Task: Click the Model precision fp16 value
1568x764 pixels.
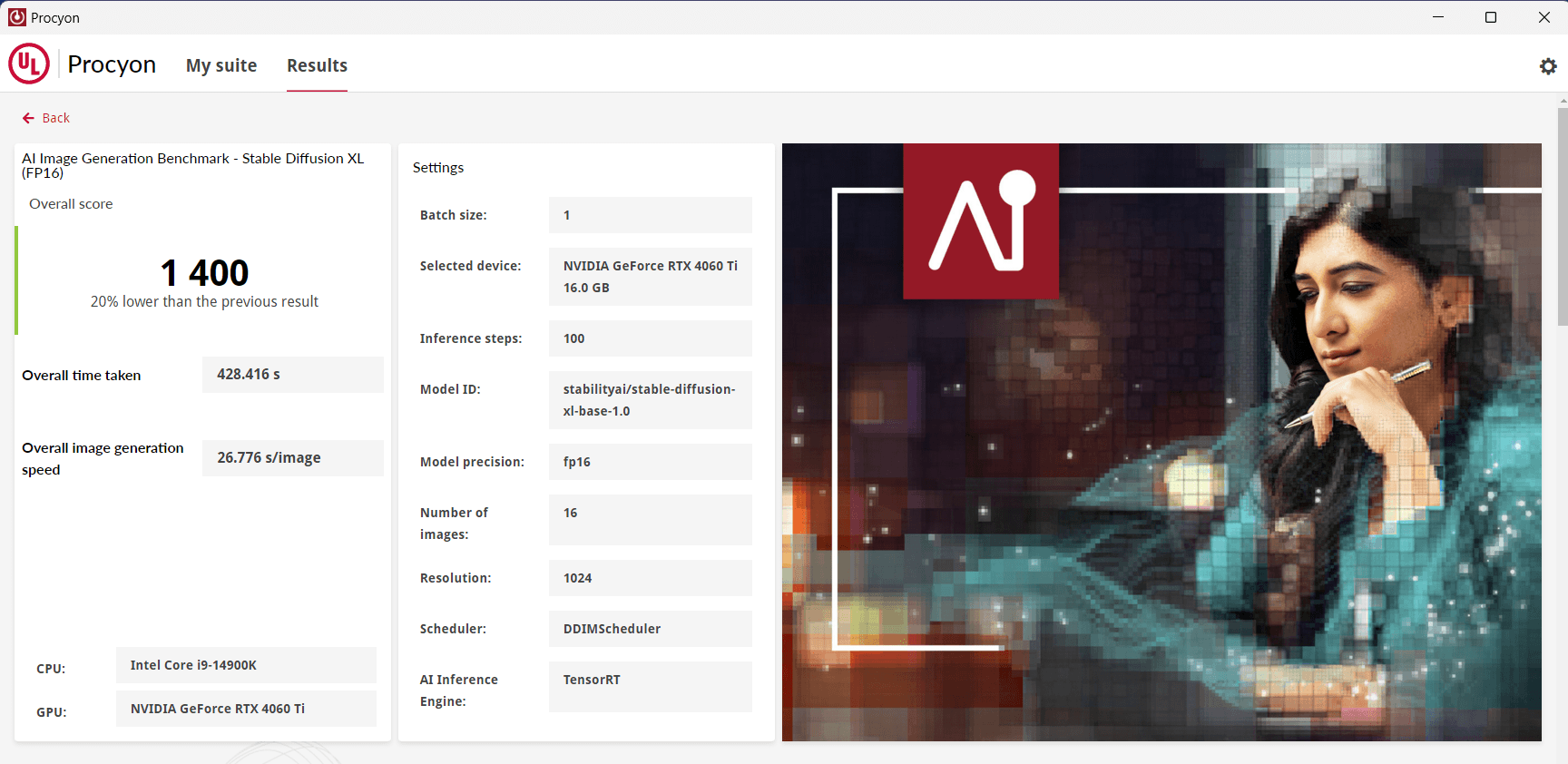Action: 651,462
